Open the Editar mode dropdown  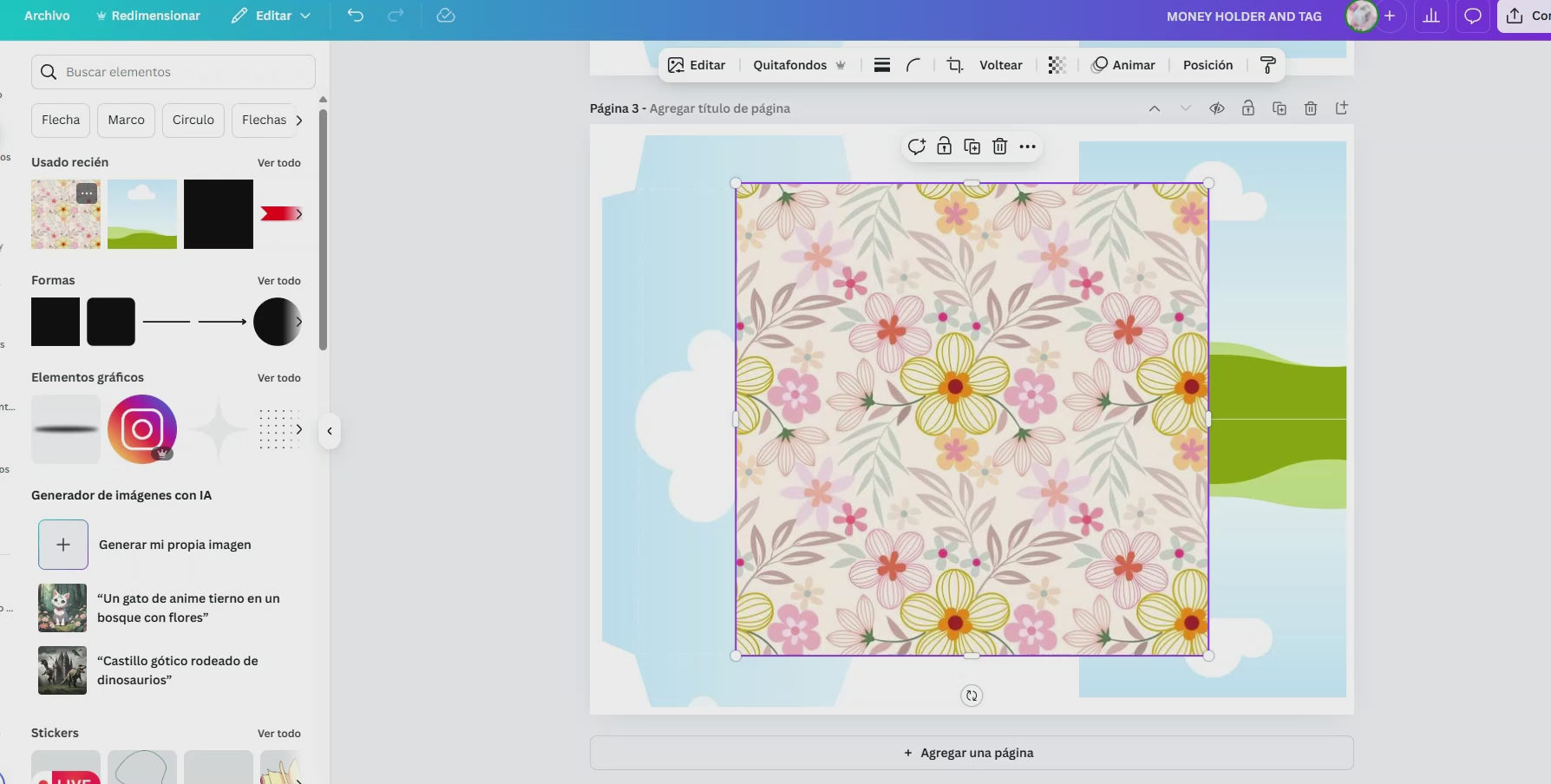click(271, 16)
